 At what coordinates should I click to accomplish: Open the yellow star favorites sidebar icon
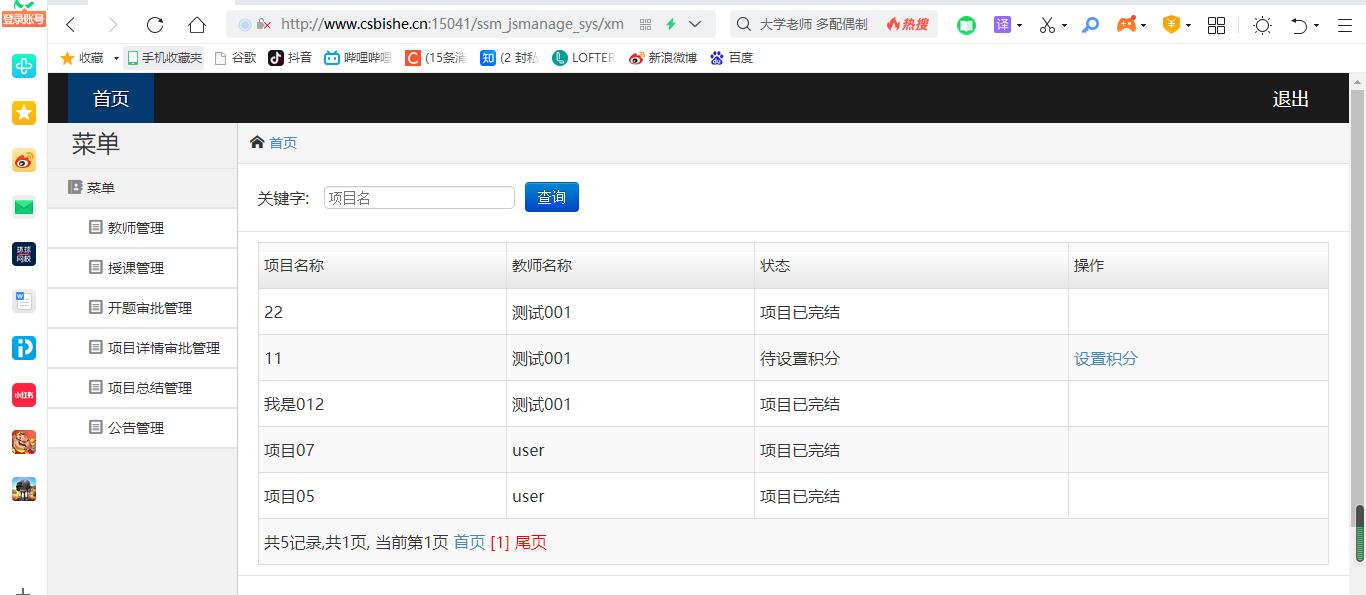[24, 113]
